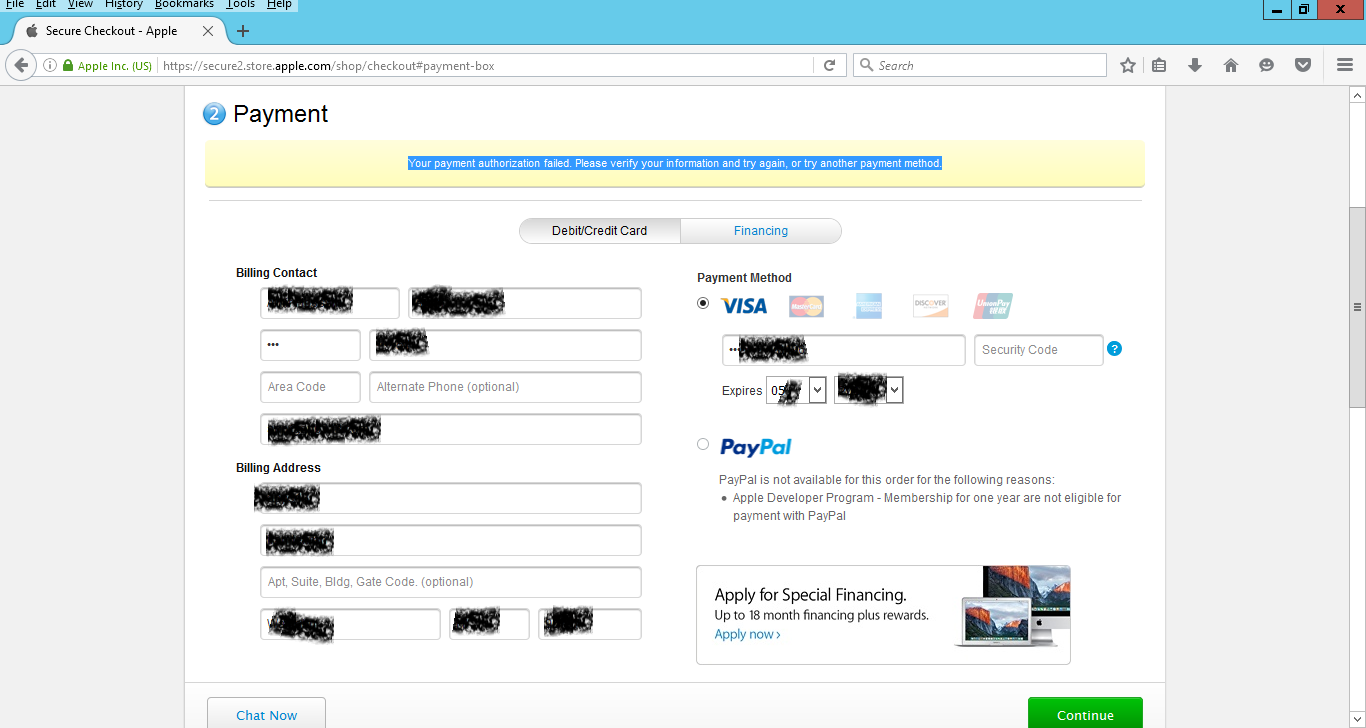Click the vertical scrollbar thumb

pyautogui.click(x=1357, y=306)
